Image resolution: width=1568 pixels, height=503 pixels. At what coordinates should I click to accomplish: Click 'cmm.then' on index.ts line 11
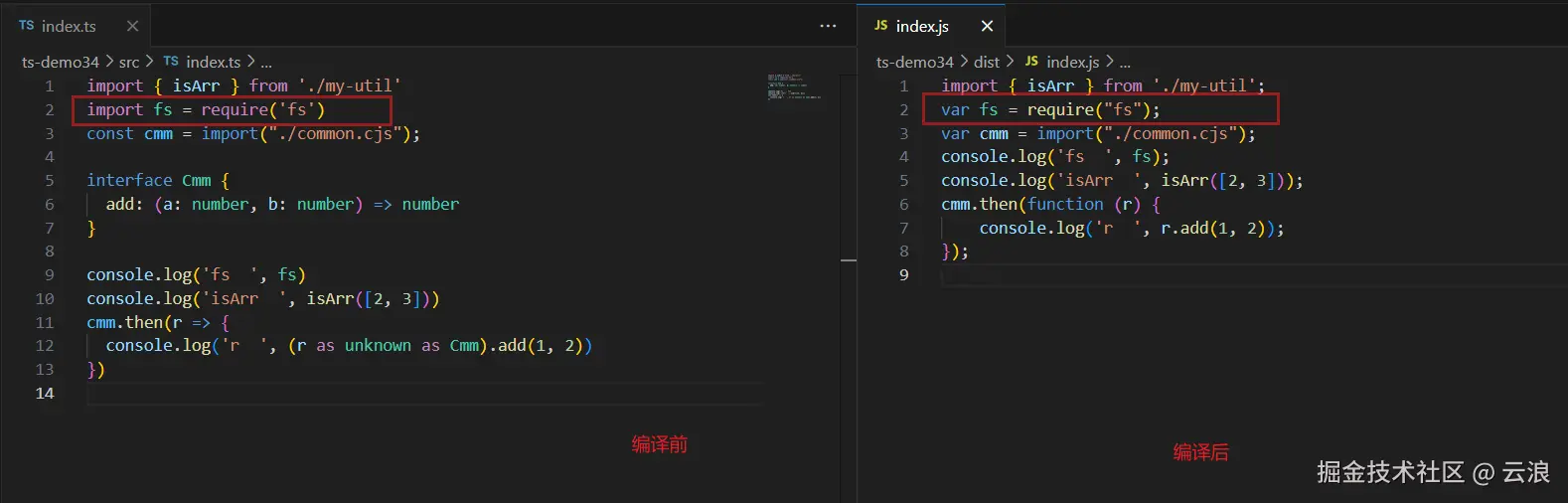pos(125,322)
